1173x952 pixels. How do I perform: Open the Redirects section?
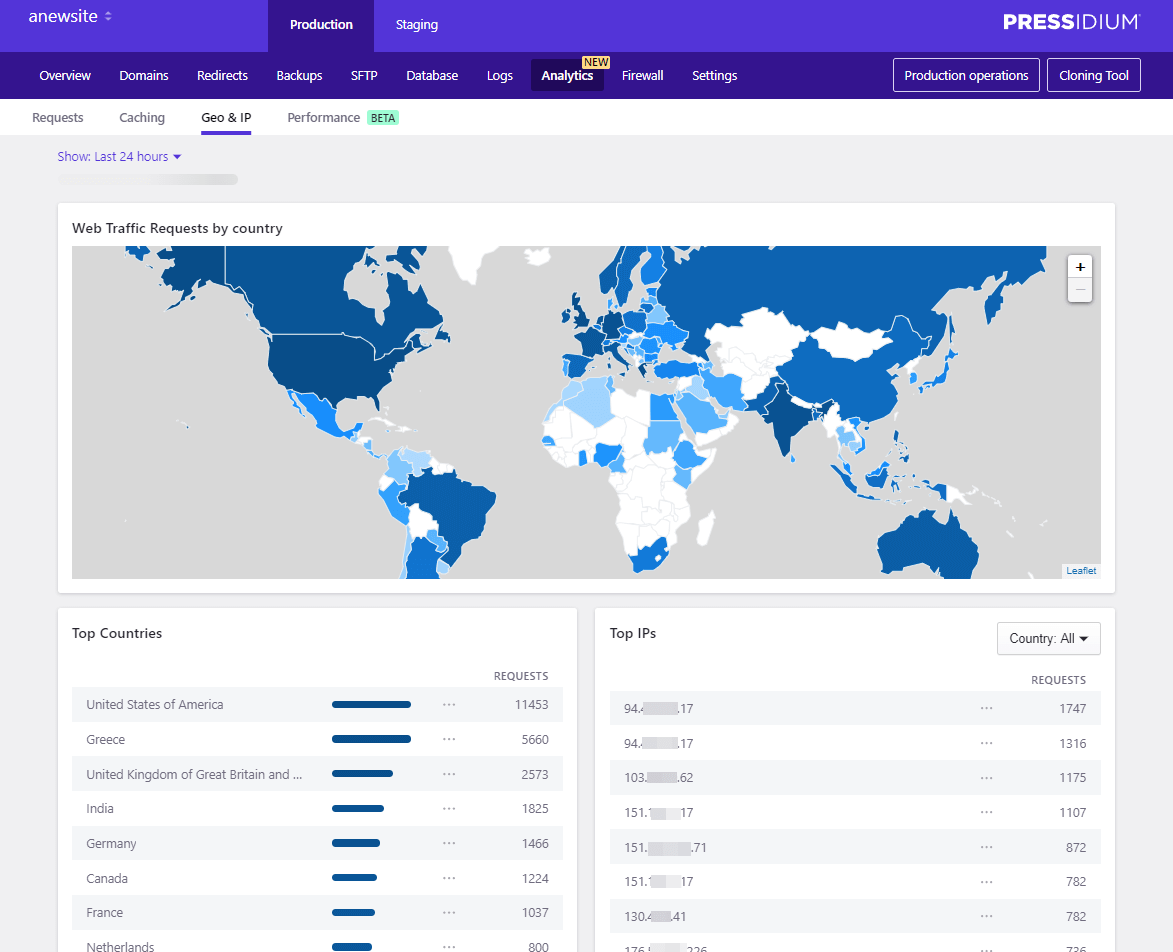[x=222, y=76]
